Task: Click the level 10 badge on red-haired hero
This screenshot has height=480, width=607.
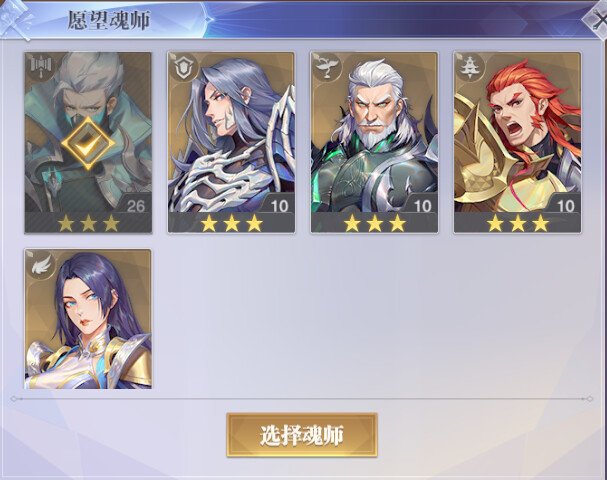Action: [x=566, y=205]
